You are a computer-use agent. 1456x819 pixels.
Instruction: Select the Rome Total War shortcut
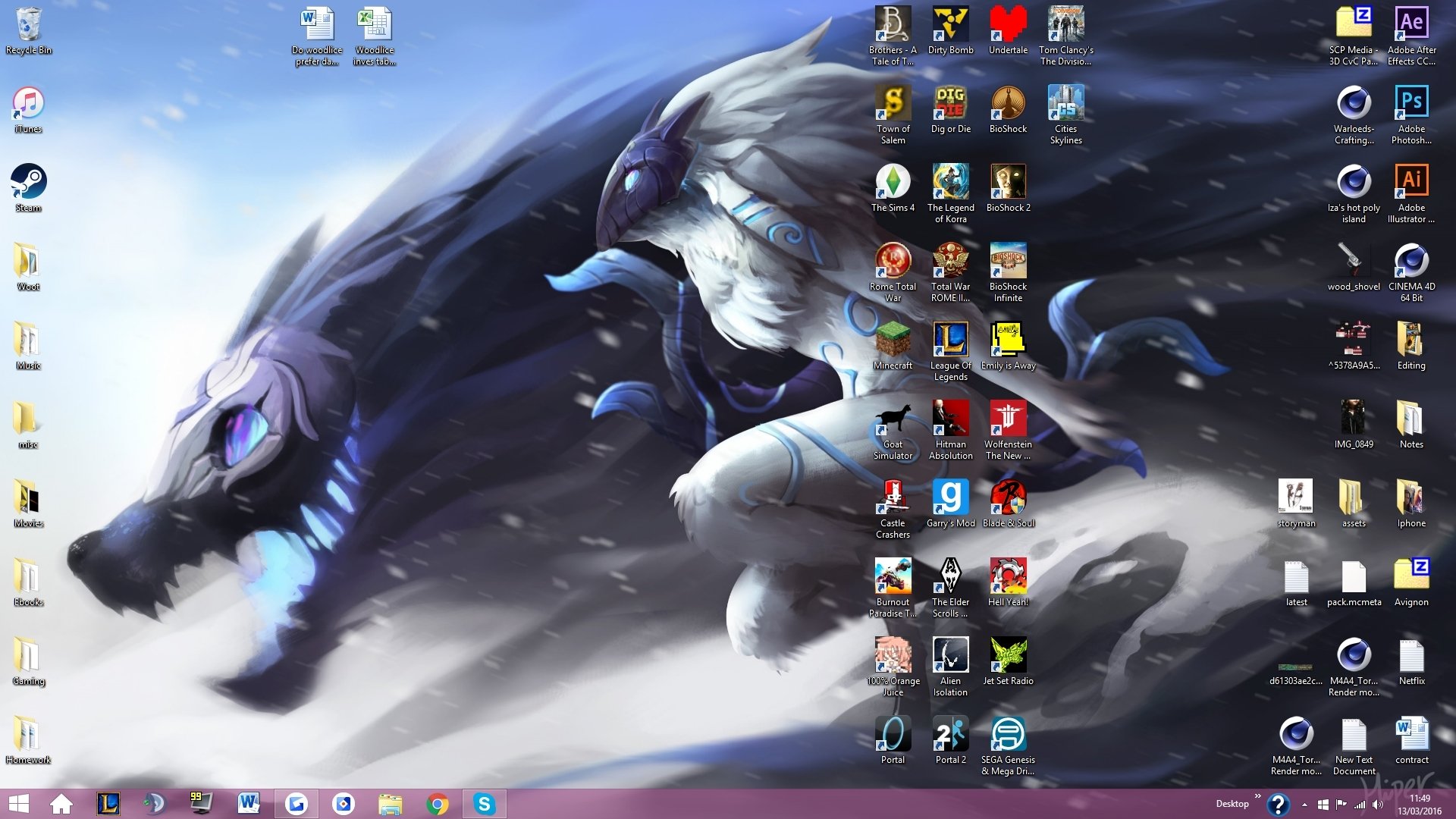click(x=893, y=273)
